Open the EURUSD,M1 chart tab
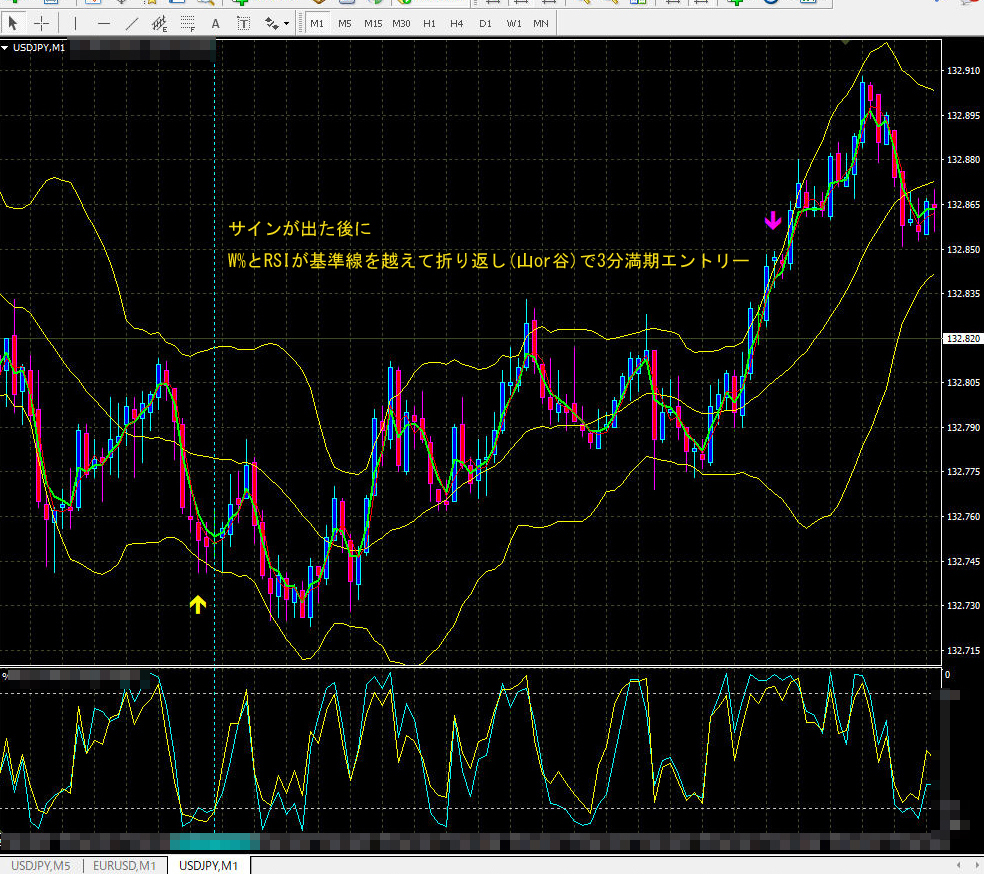 click(x=124, y=866)
